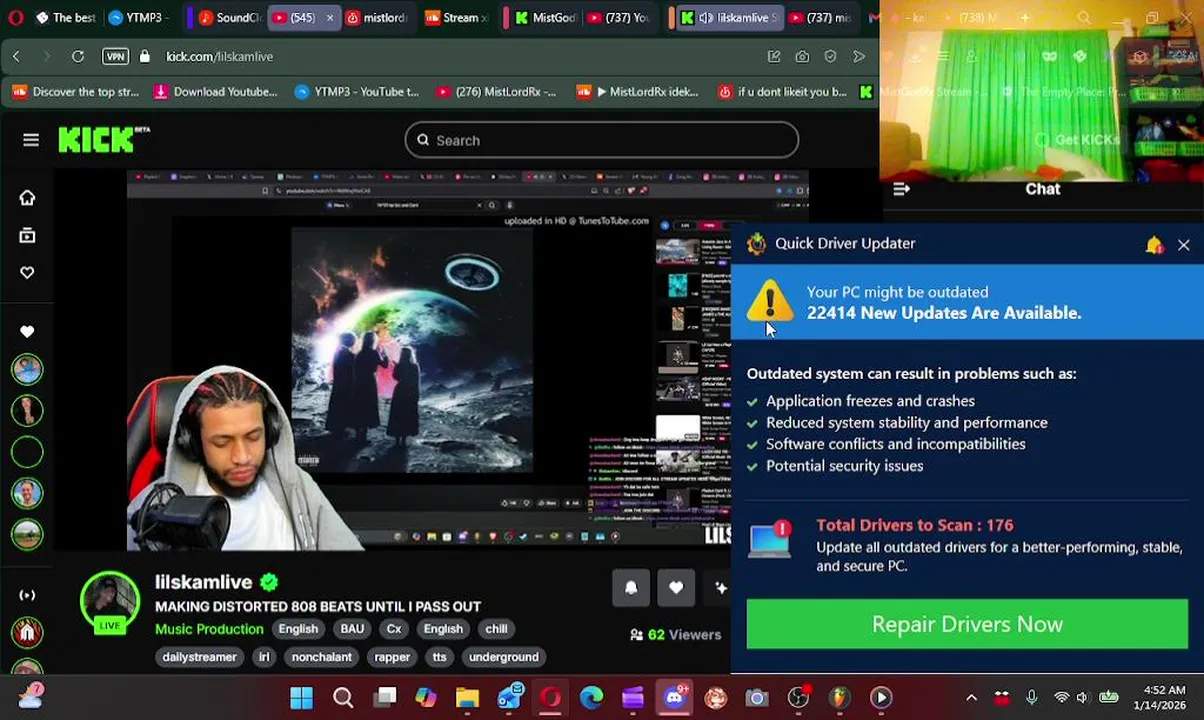The image size is (1204, 720).
Task: Open the Opera snapshot camera icon
Action: coord(802,57)
